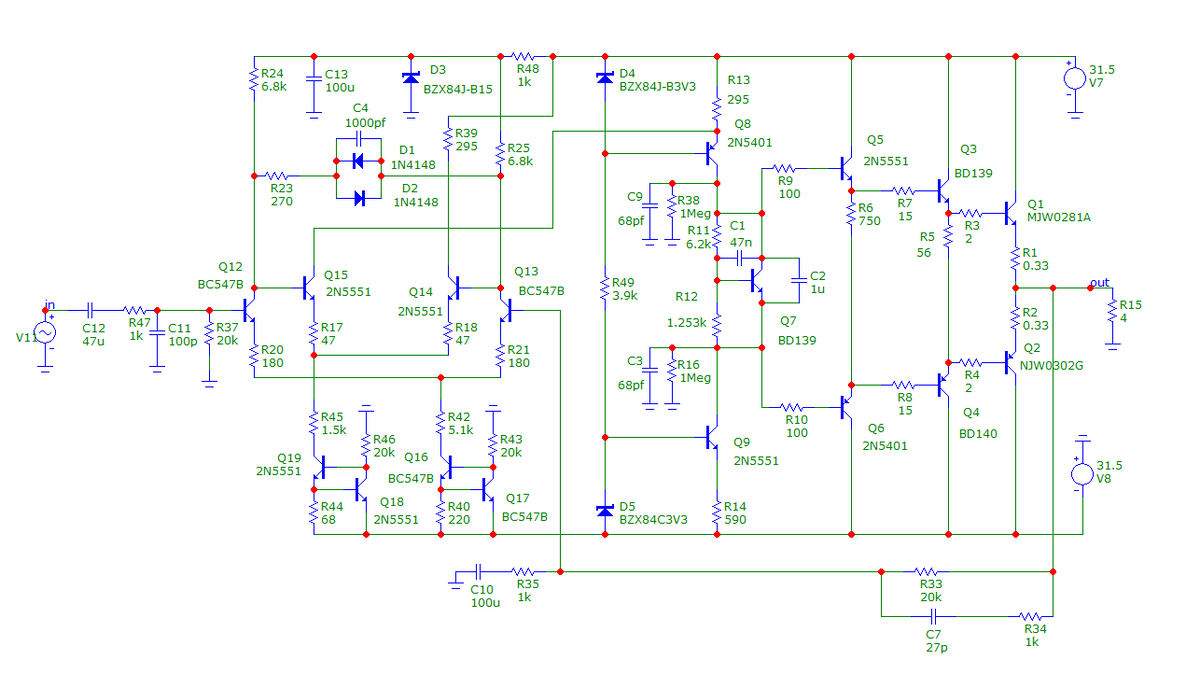Click the 'in' net label
Viewport: 1200px width, 688px height.
pos(50,305)
